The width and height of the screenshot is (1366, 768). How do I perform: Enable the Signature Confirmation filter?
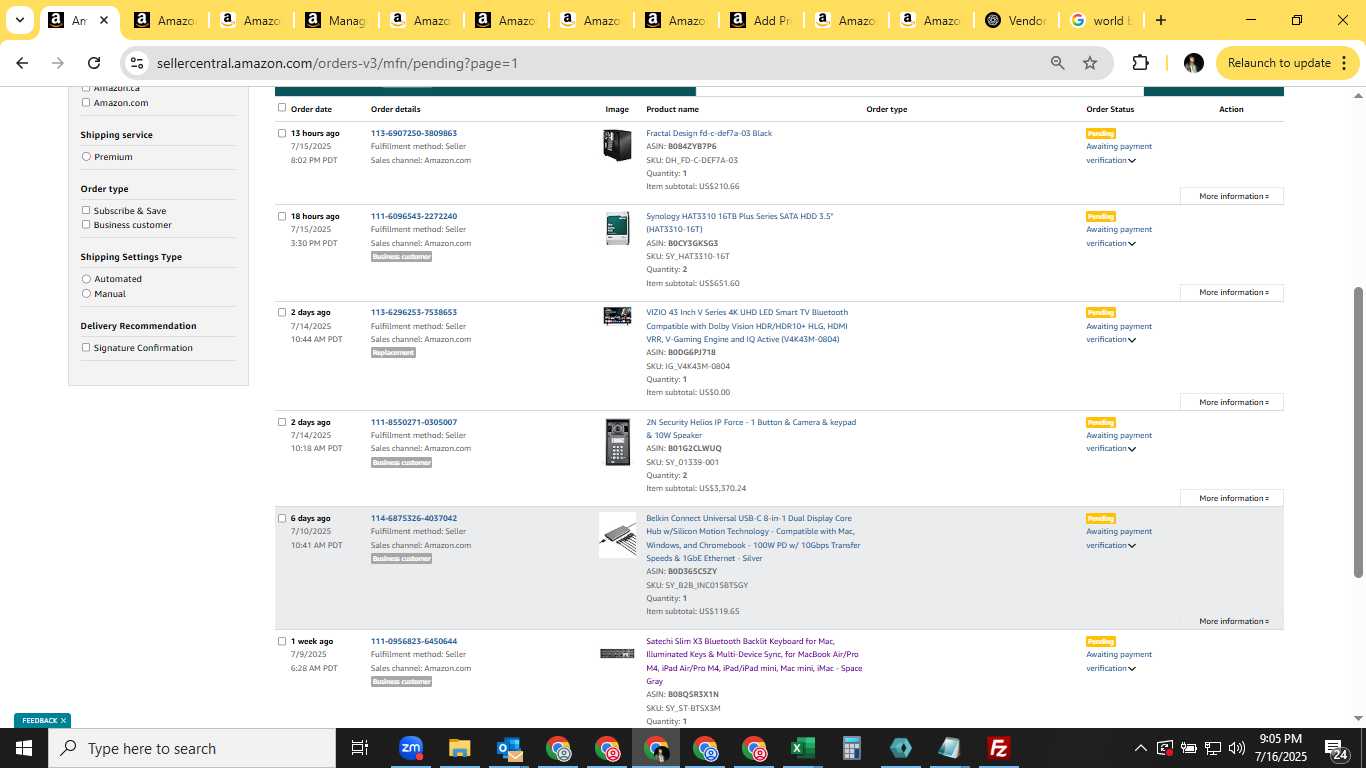point(86,348)
